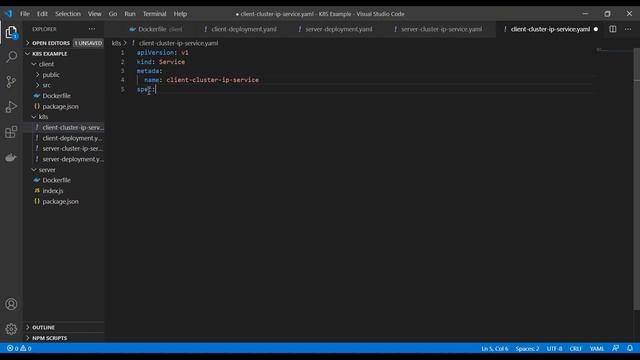Open package.json under client folder

(60, 106)
